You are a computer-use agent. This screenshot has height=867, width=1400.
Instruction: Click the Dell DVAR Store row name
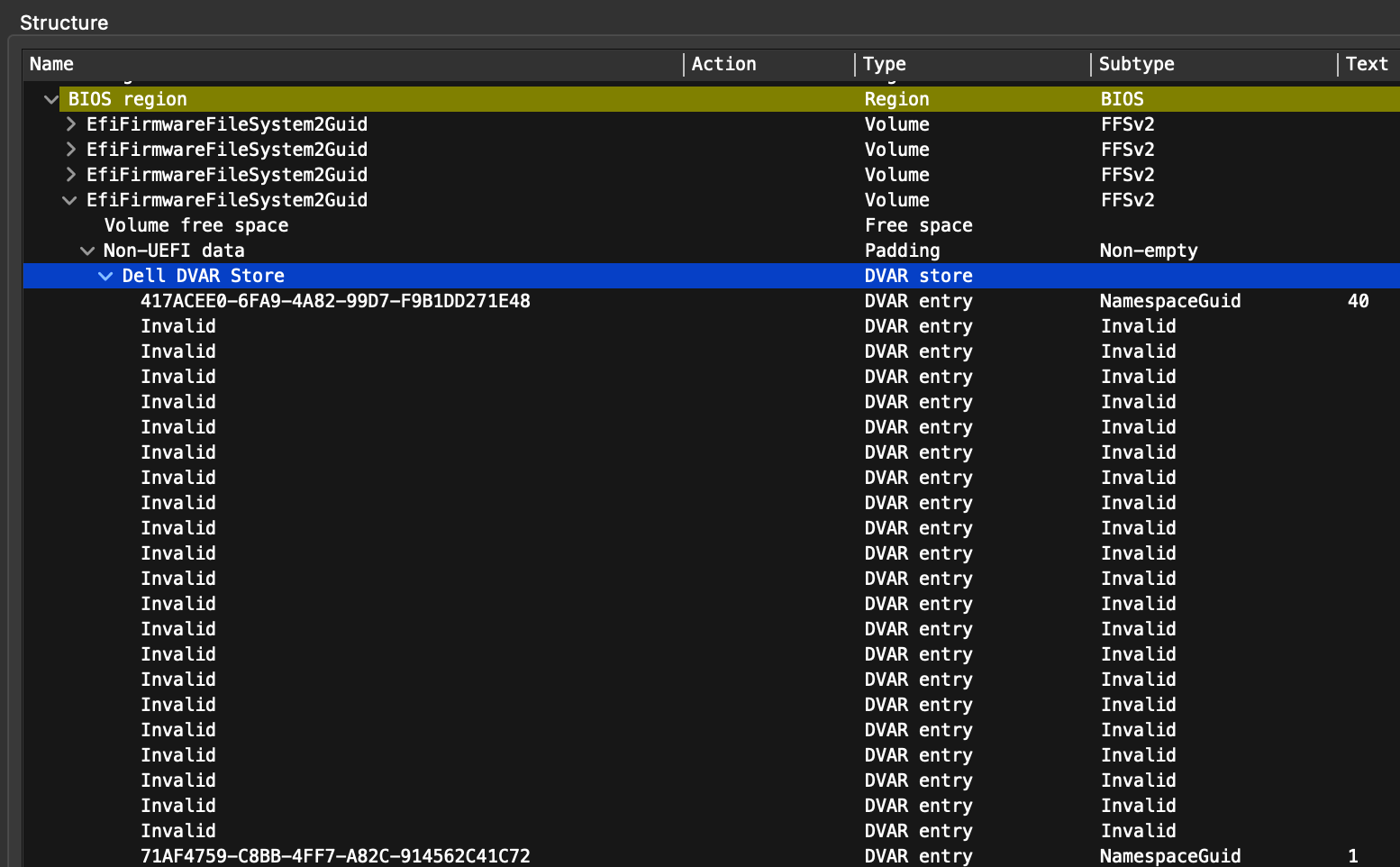[204, 276]
